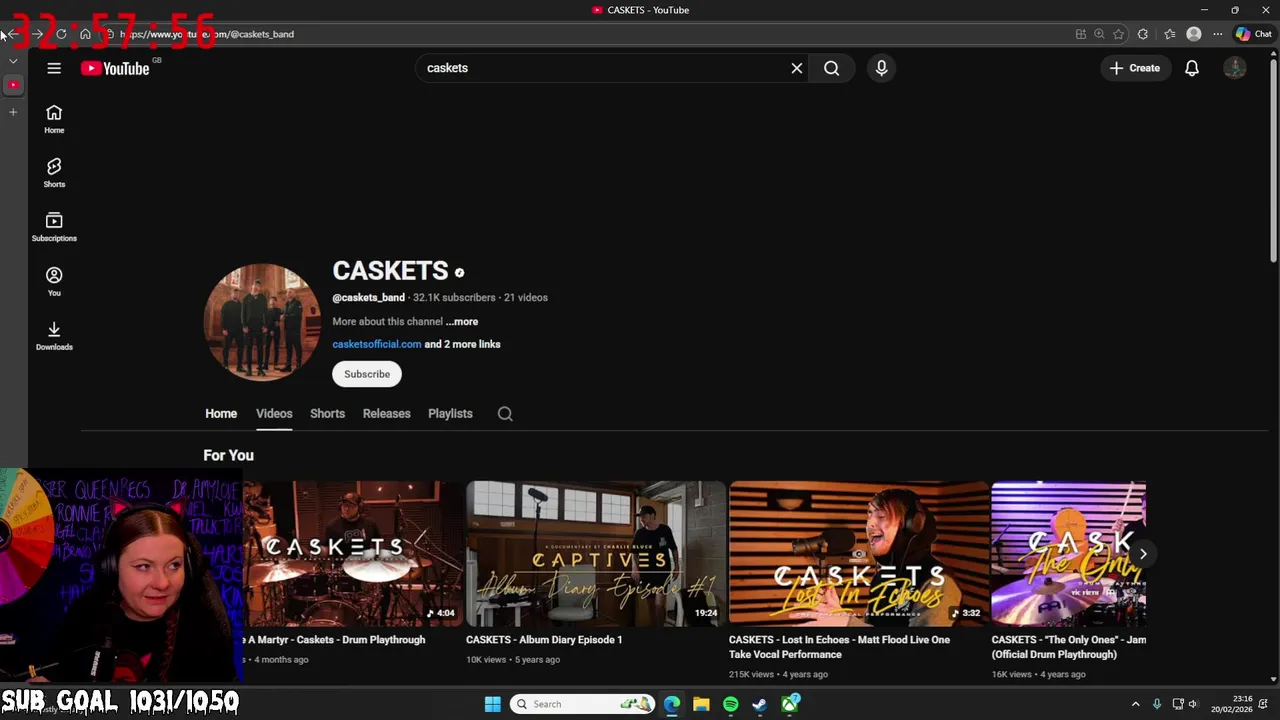
Task: Open the YouTube notifications bell
Action: point(1192,68)
